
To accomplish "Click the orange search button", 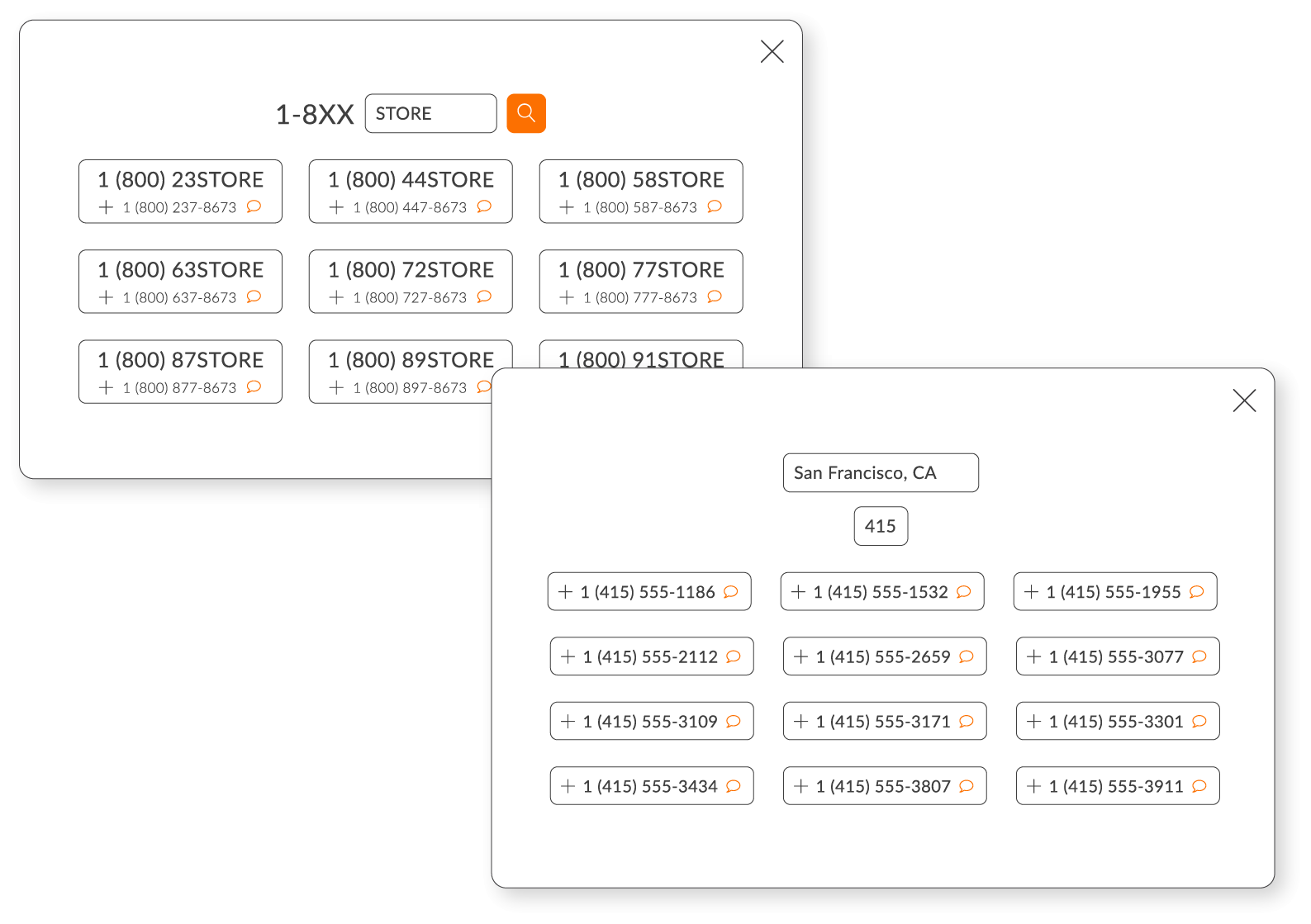I will coord(525,113).
